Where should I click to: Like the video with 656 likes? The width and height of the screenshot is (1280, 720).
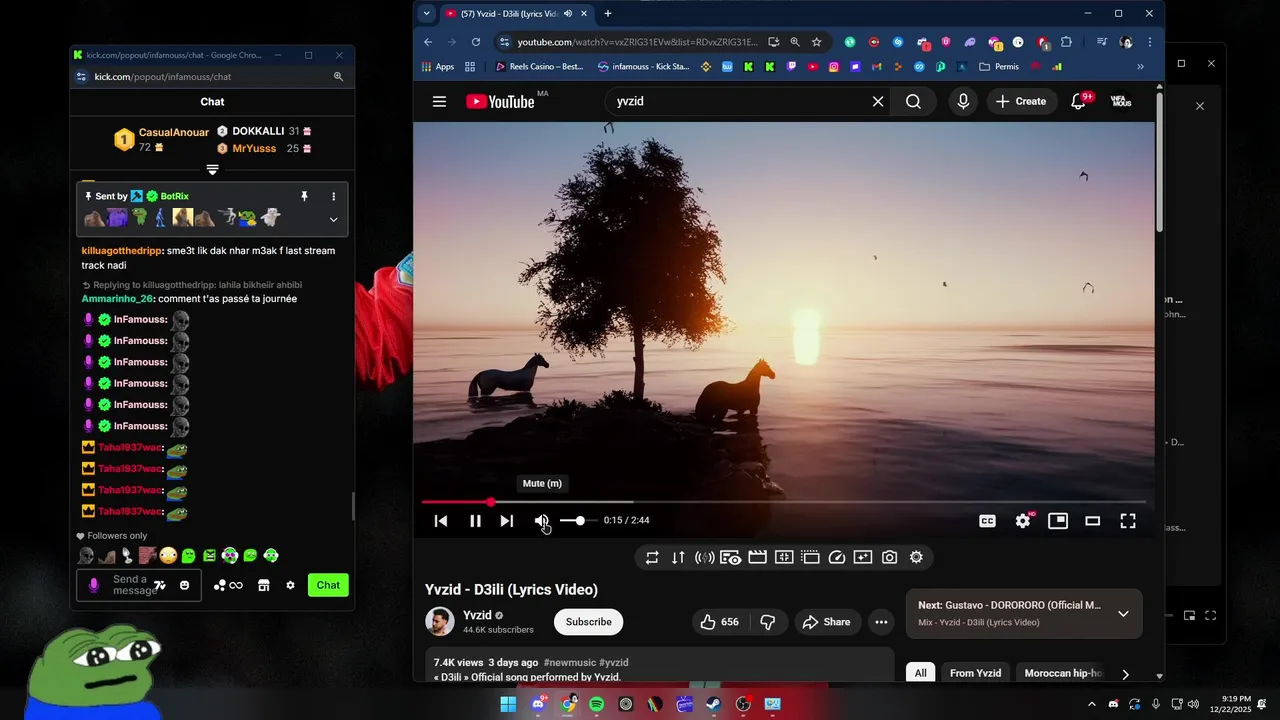coord(719,622)
